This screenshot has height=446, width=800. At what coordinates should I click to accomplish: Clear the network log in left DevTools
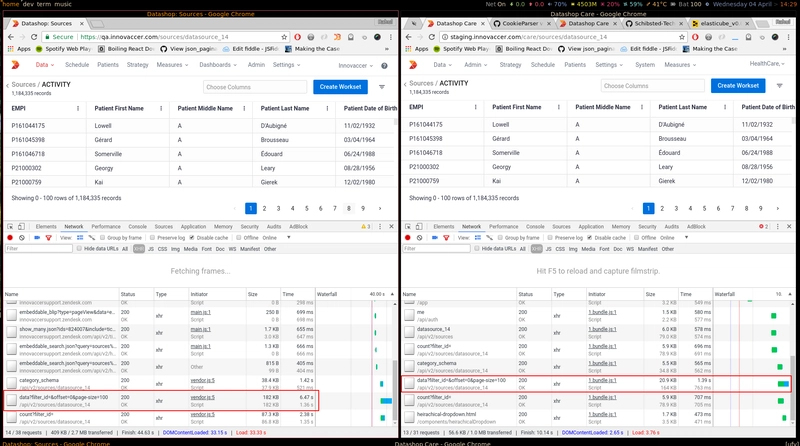click(22, 238)
